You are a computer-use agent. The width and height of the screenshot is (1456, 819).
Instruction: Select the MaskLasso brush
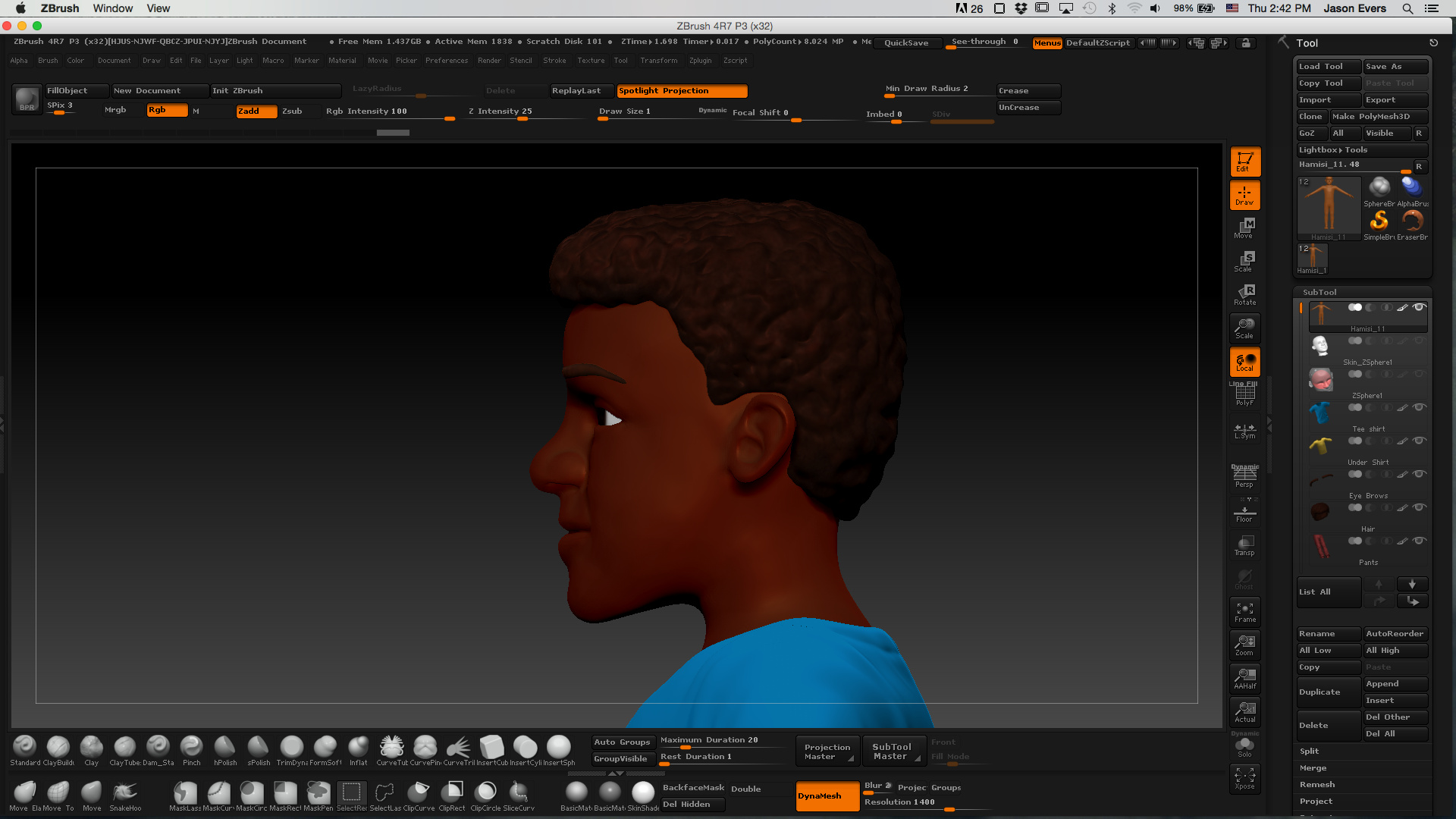185,796
